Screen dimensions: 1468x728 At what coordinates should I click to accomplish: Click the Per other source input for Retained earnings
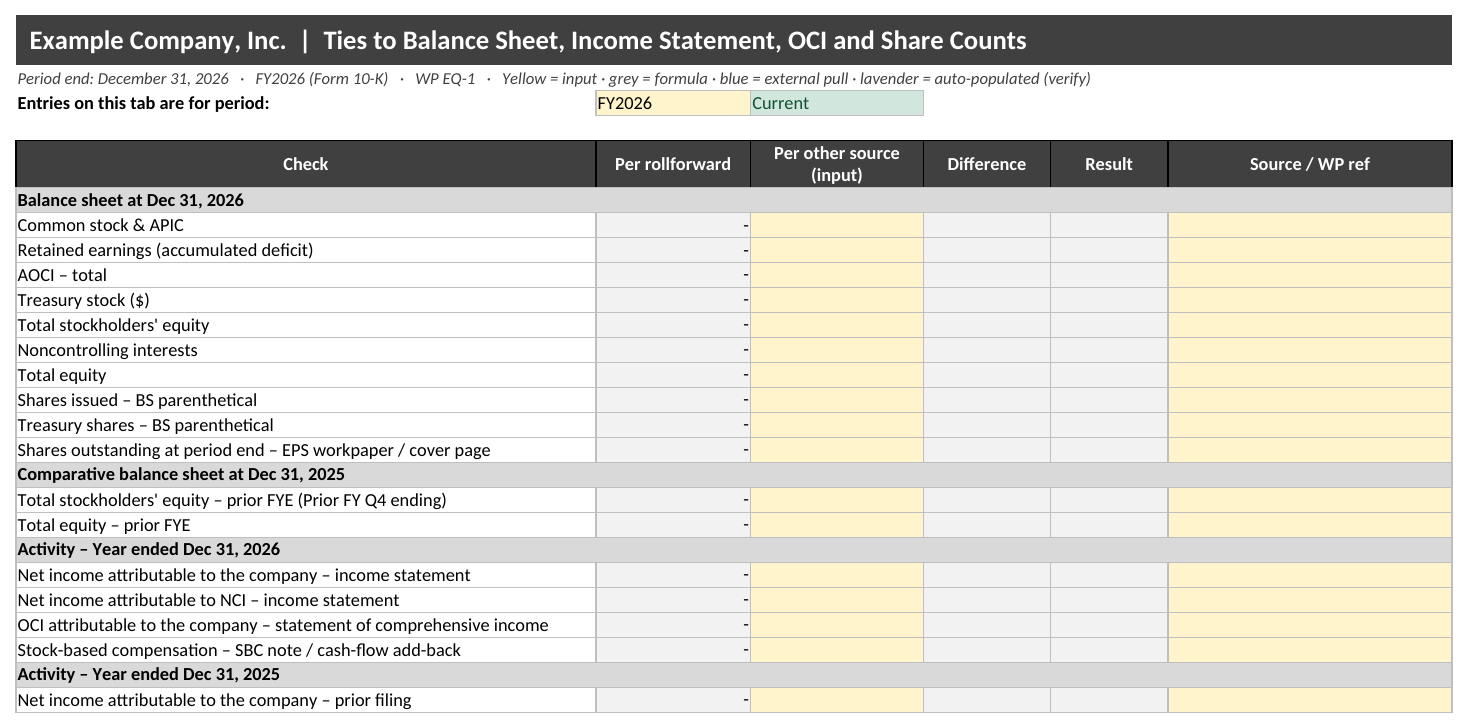pos(837,250)
